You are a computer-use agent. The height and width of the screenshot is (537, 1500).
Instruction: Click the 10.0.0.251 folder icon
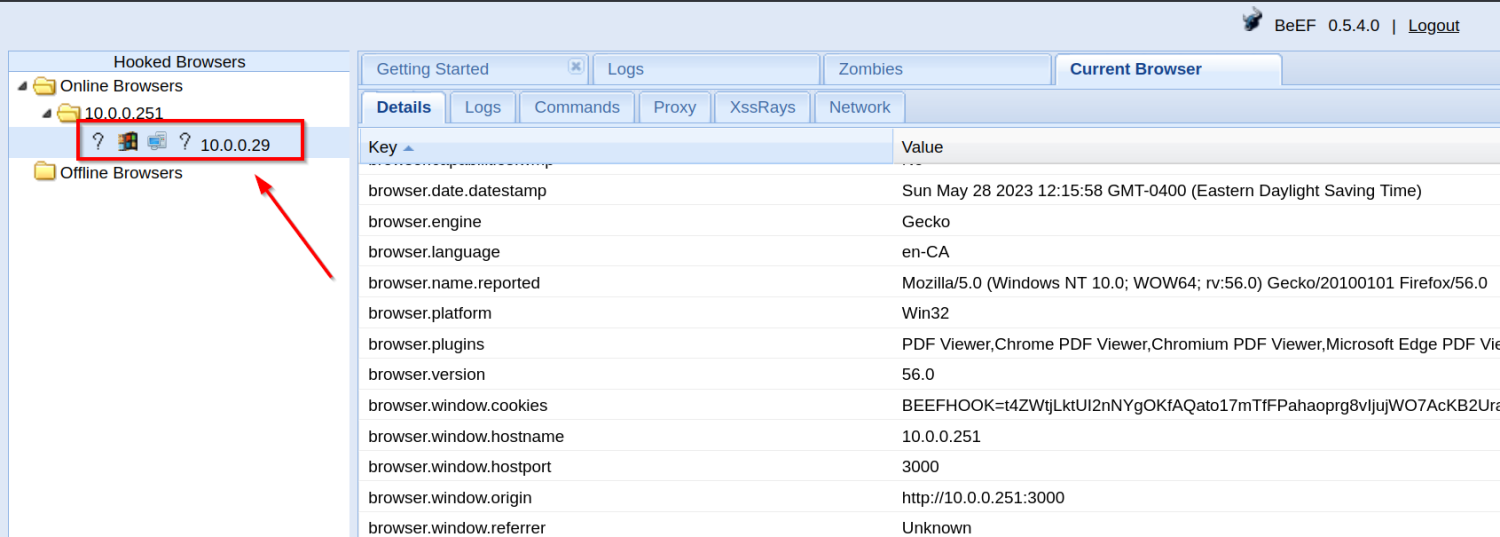(x=68, y=113)
